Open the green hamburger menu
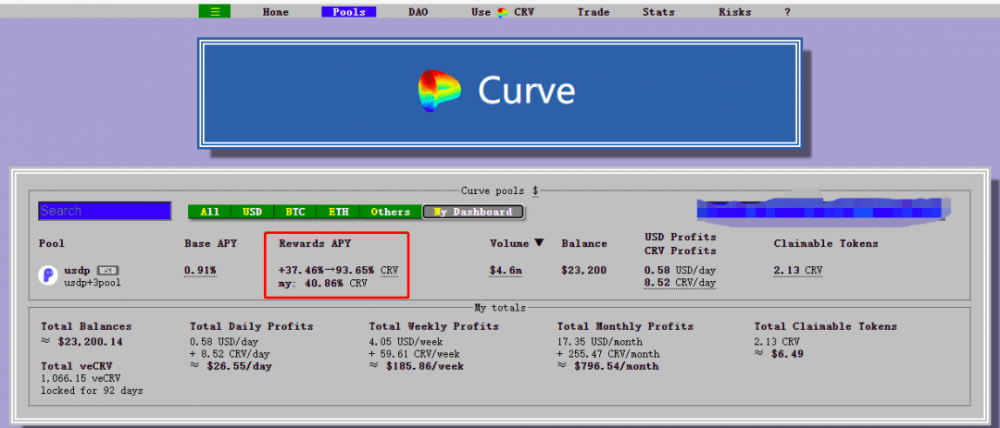The height and width of the screenshot is (428, 1000). tap(214, 11)
